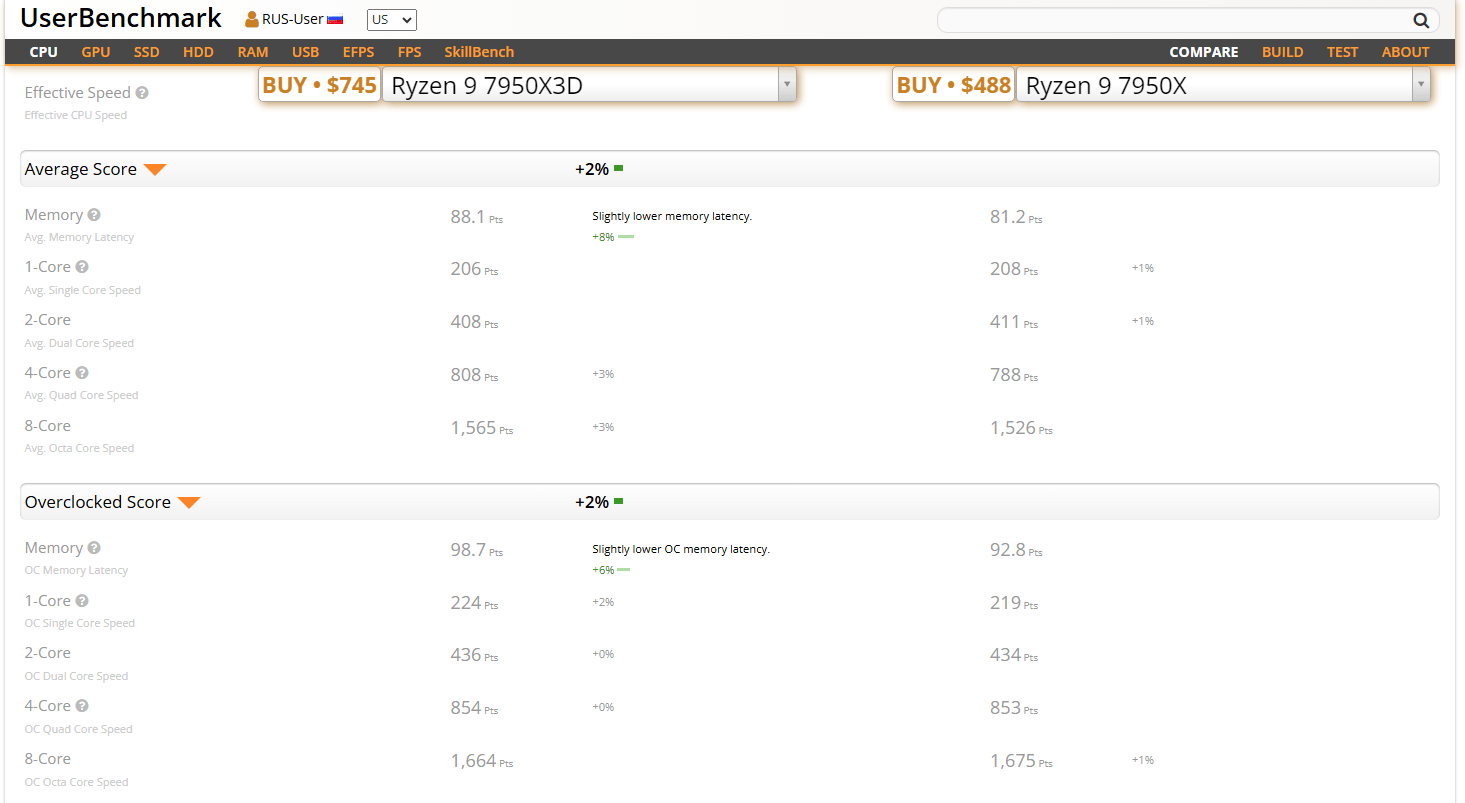Collapse the Average Score section

click(x=154, y=170)
